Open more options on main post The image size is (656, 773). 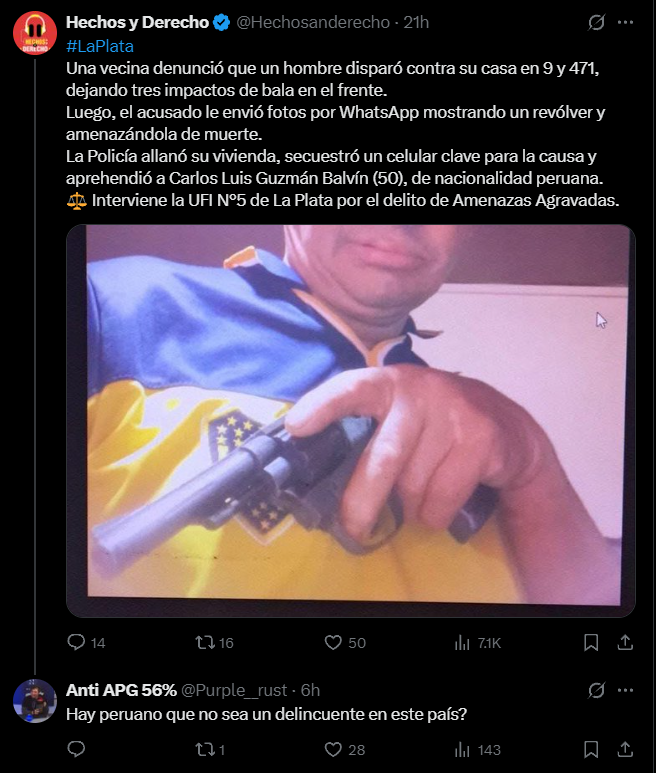click(625, 22)
